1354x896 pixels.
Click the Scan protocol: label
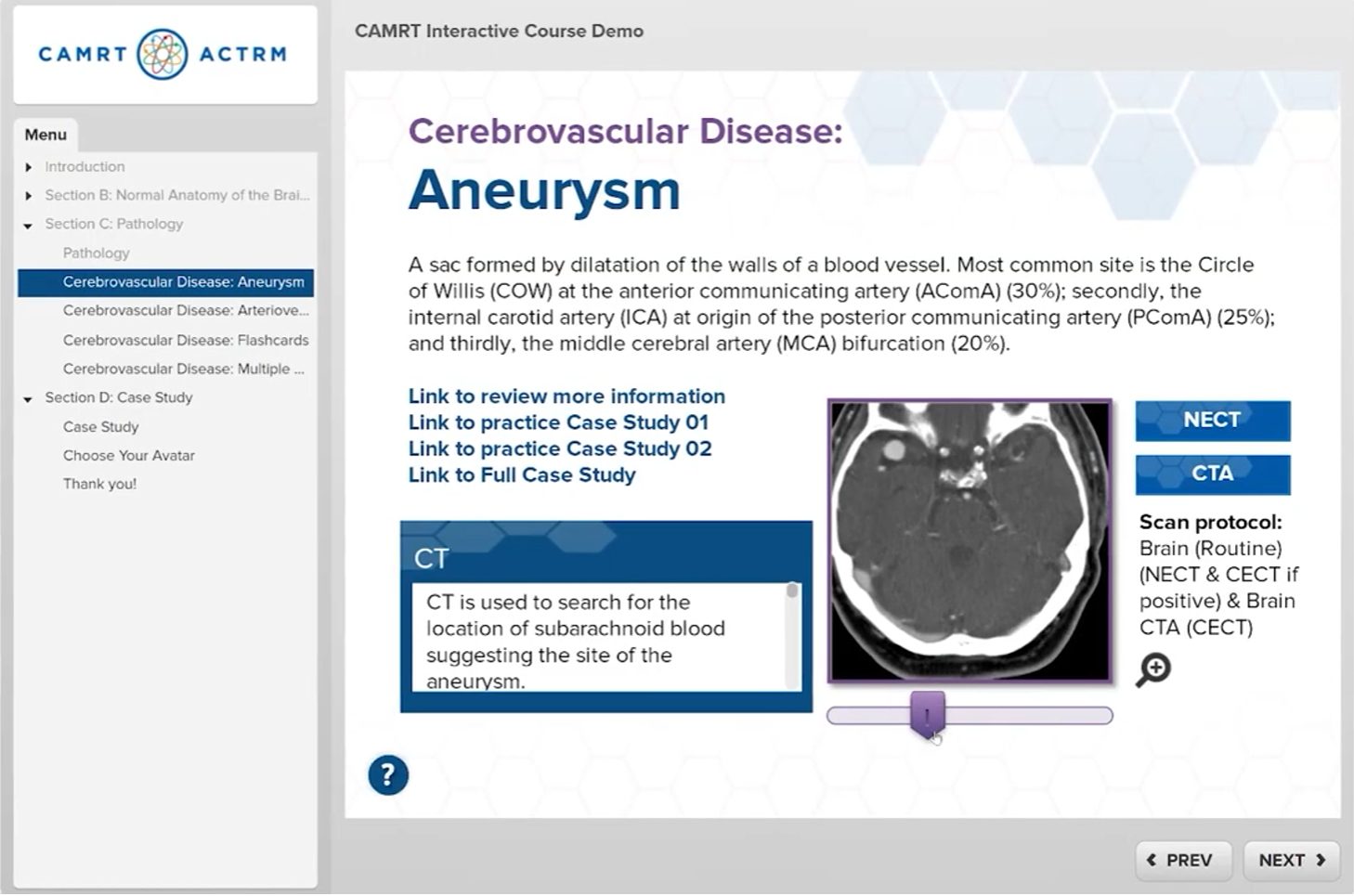[x=1210, y=522]
